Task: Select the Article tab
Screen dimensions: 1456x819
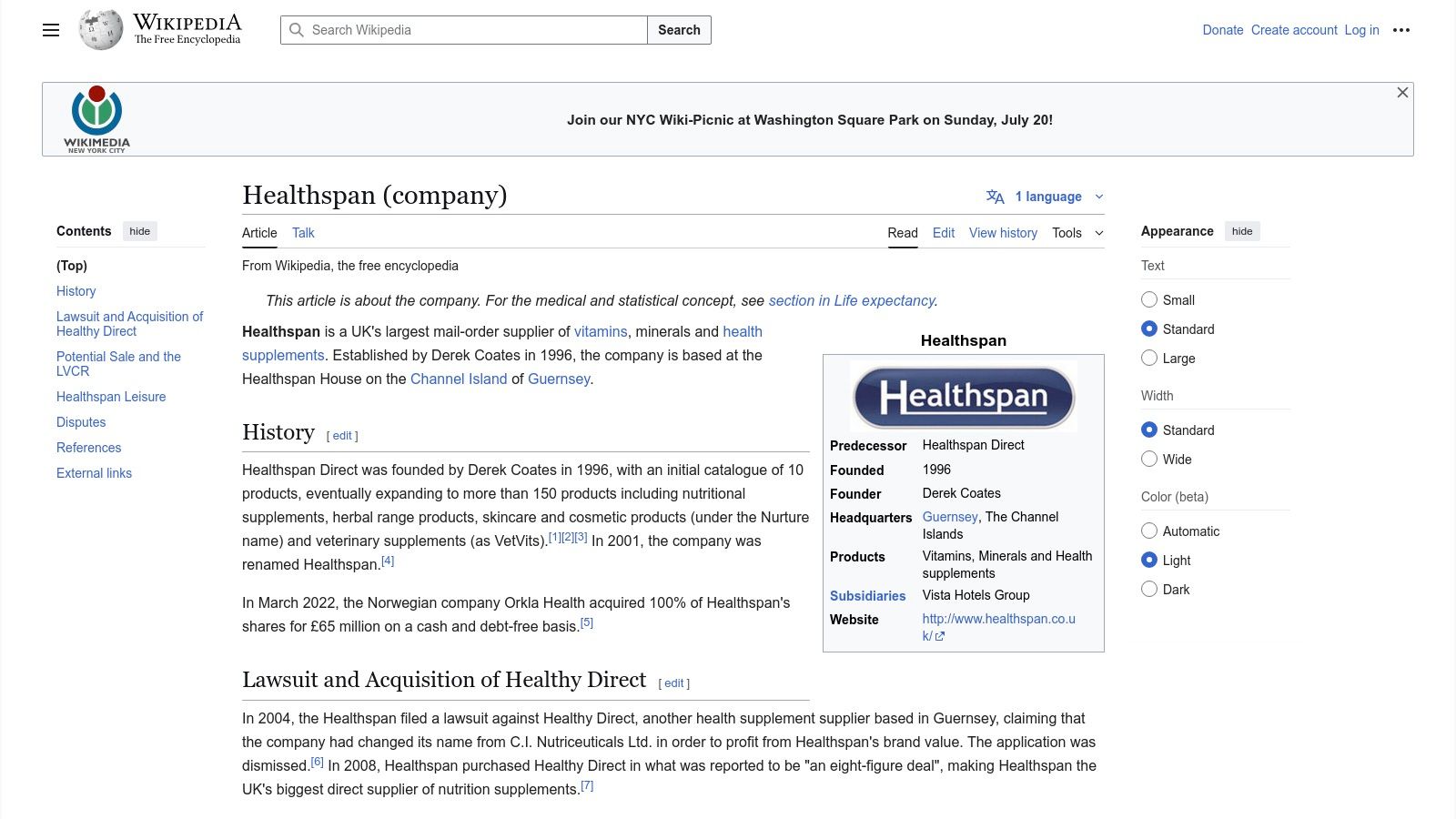Action: tap(259, 233)
